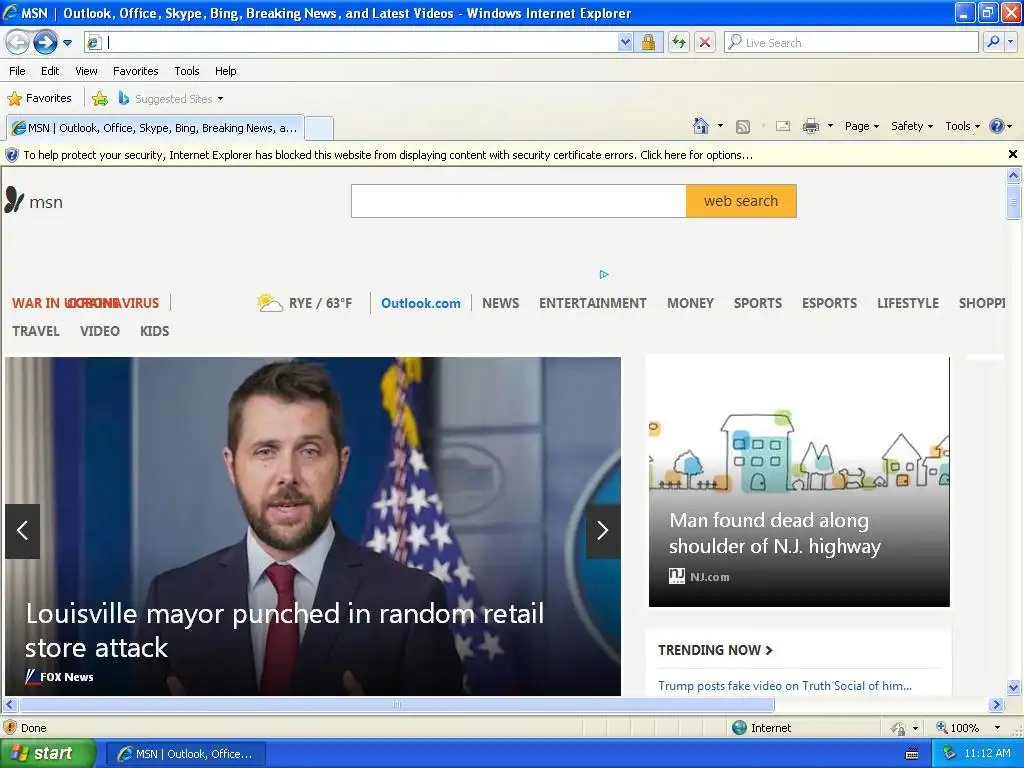Open the Edit menu
1024x768 pixels.
tap(50, 71)
